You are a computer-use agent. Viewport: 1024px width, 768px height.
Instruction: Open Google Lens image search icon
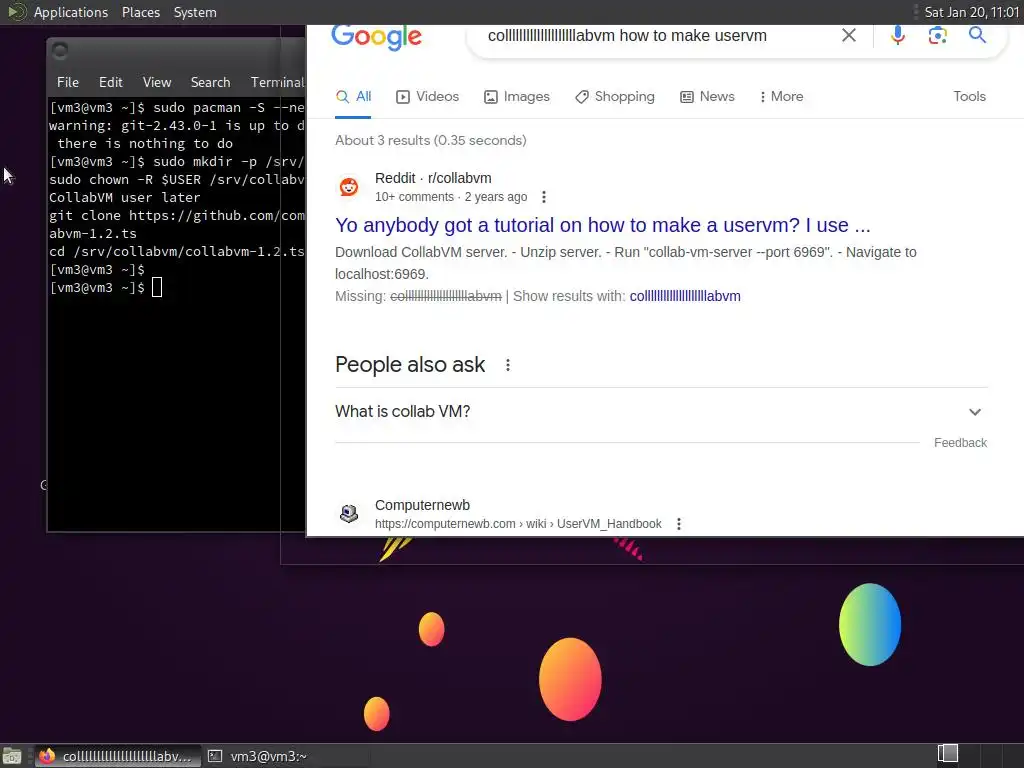[938, 35]
